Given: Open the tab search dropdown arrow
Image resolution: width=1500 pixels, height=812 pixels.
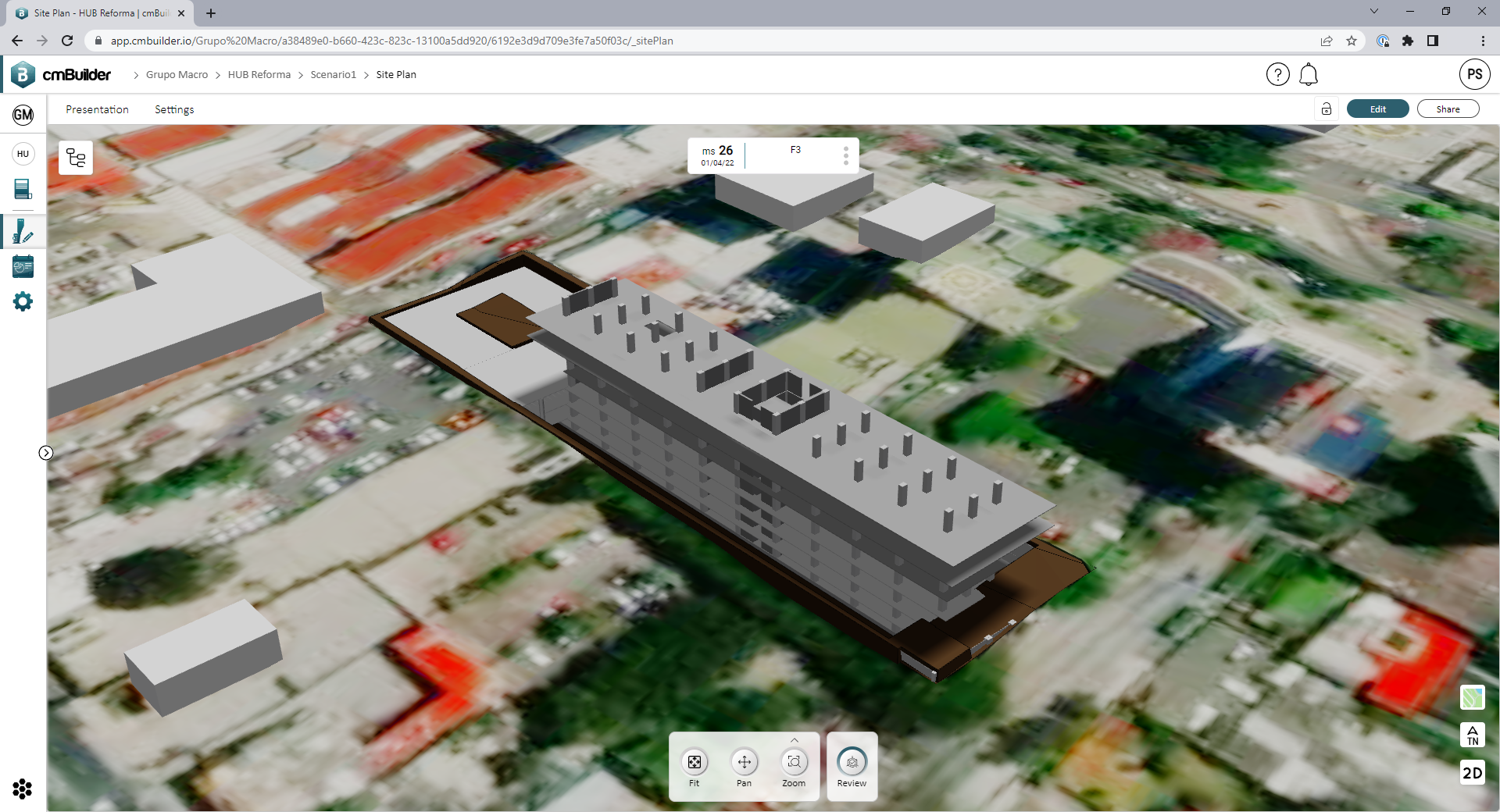Looking at the screenshot, I should pyautogui.click(x=1373, y=12).
